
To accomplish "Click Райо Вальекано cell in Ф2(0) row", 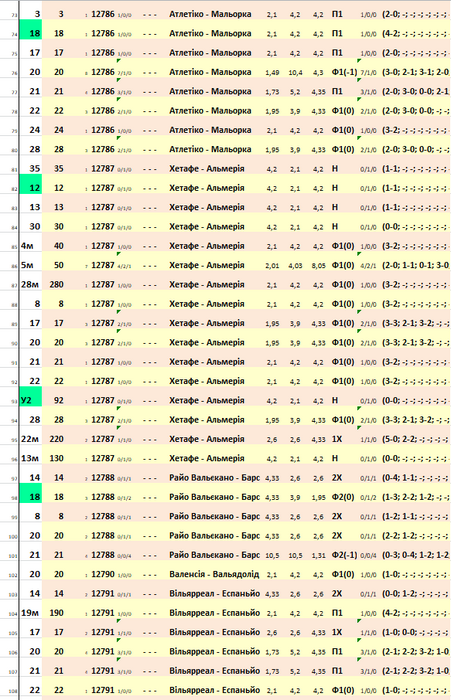I will click(214, 497).
